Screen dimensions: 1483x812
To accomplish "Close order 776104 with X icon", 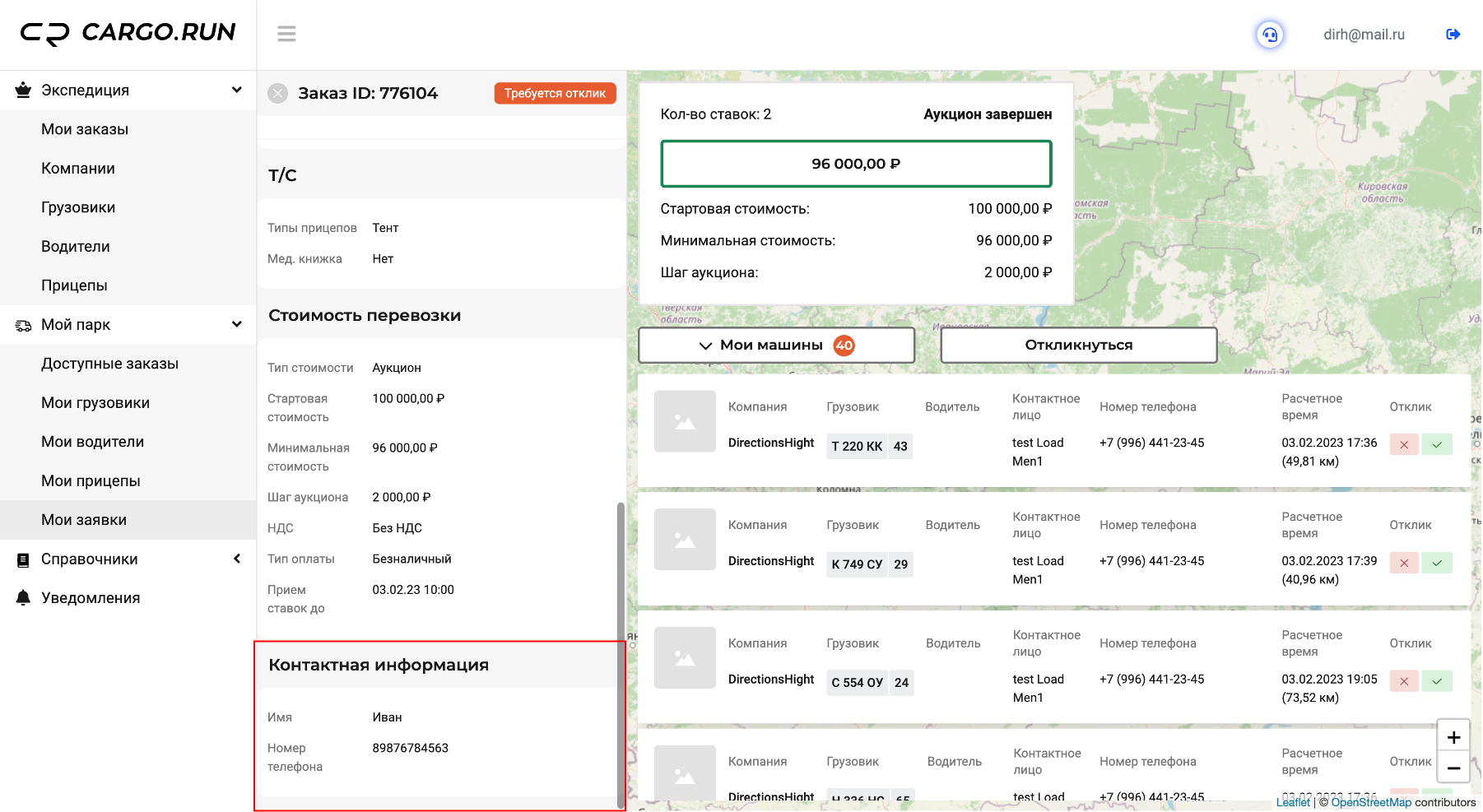I will pyautogui.click(x=278, y=93).
